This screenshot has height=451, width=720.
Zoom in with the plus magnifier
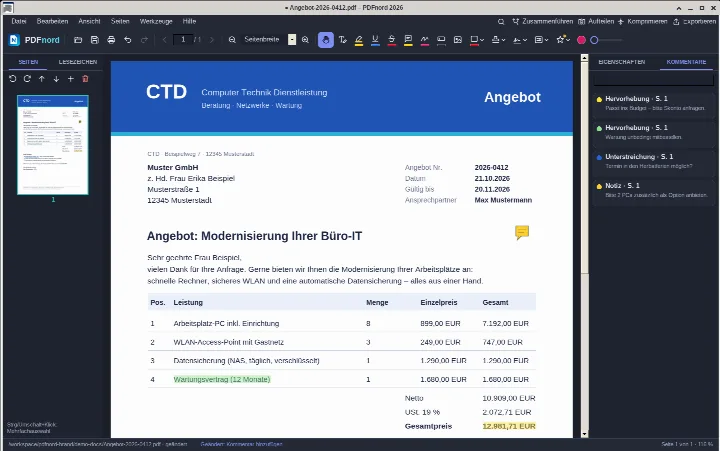(x=305, y=40)
